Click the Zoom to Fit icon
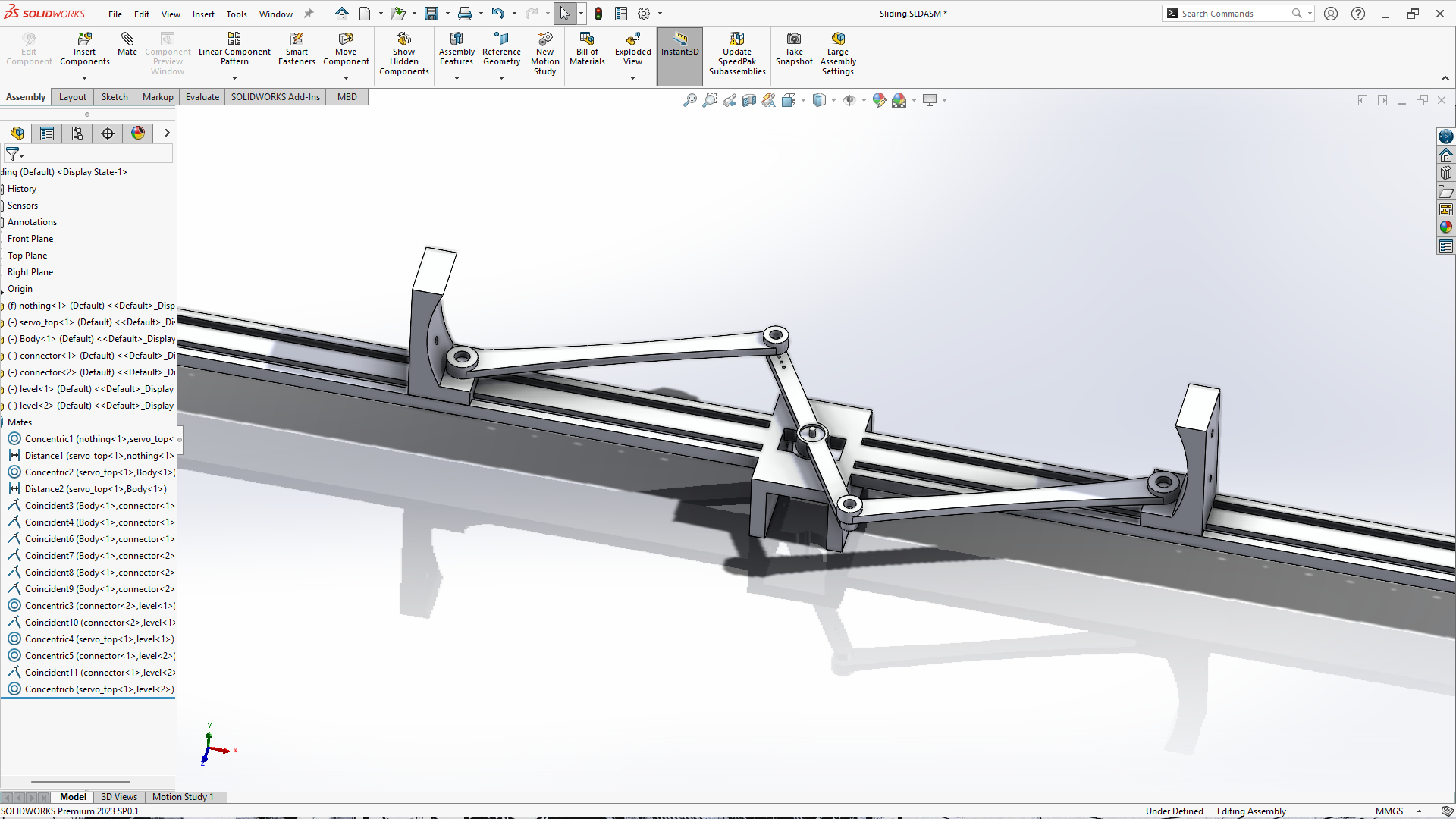Viewport: 1456px width, 819px height. pos(689,100)
